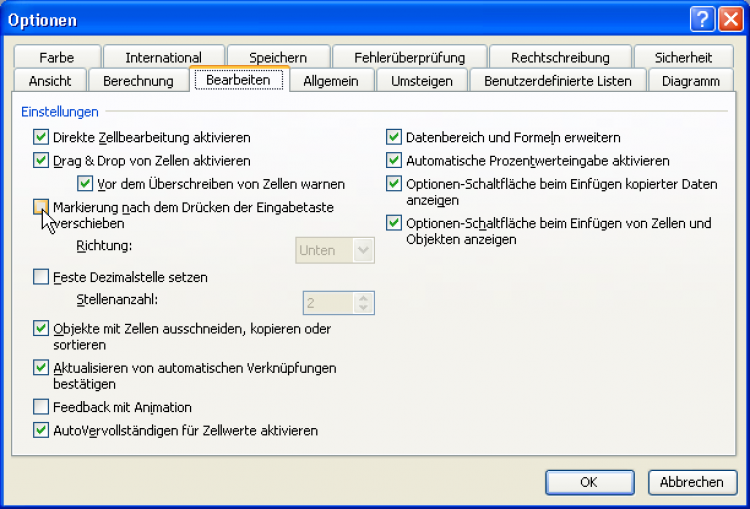Toggle Direkte Zellbearbeitung aktivieren checkbox
The height and width of the screenshot is (509, 750).
pyautogui.click(x=41, y=137)
